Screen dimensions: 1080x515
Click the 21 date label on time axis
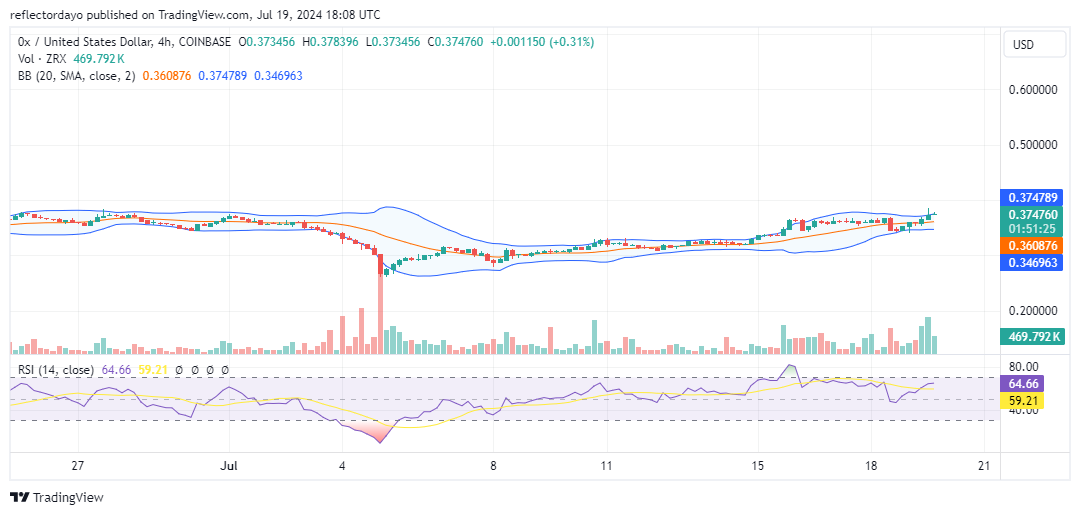click(x=984, y=465)
